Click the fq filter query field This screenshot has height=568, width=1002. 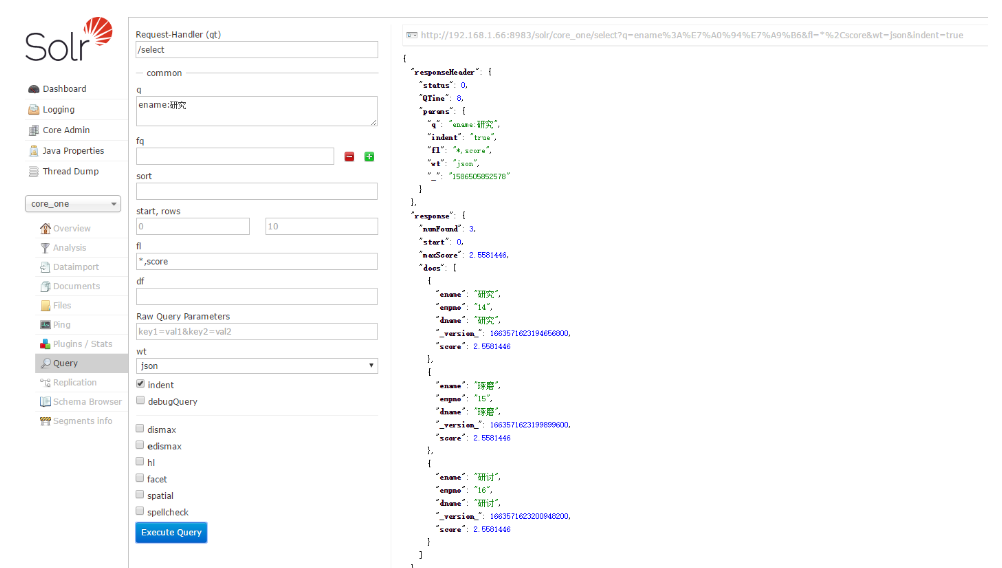point(235,156)
